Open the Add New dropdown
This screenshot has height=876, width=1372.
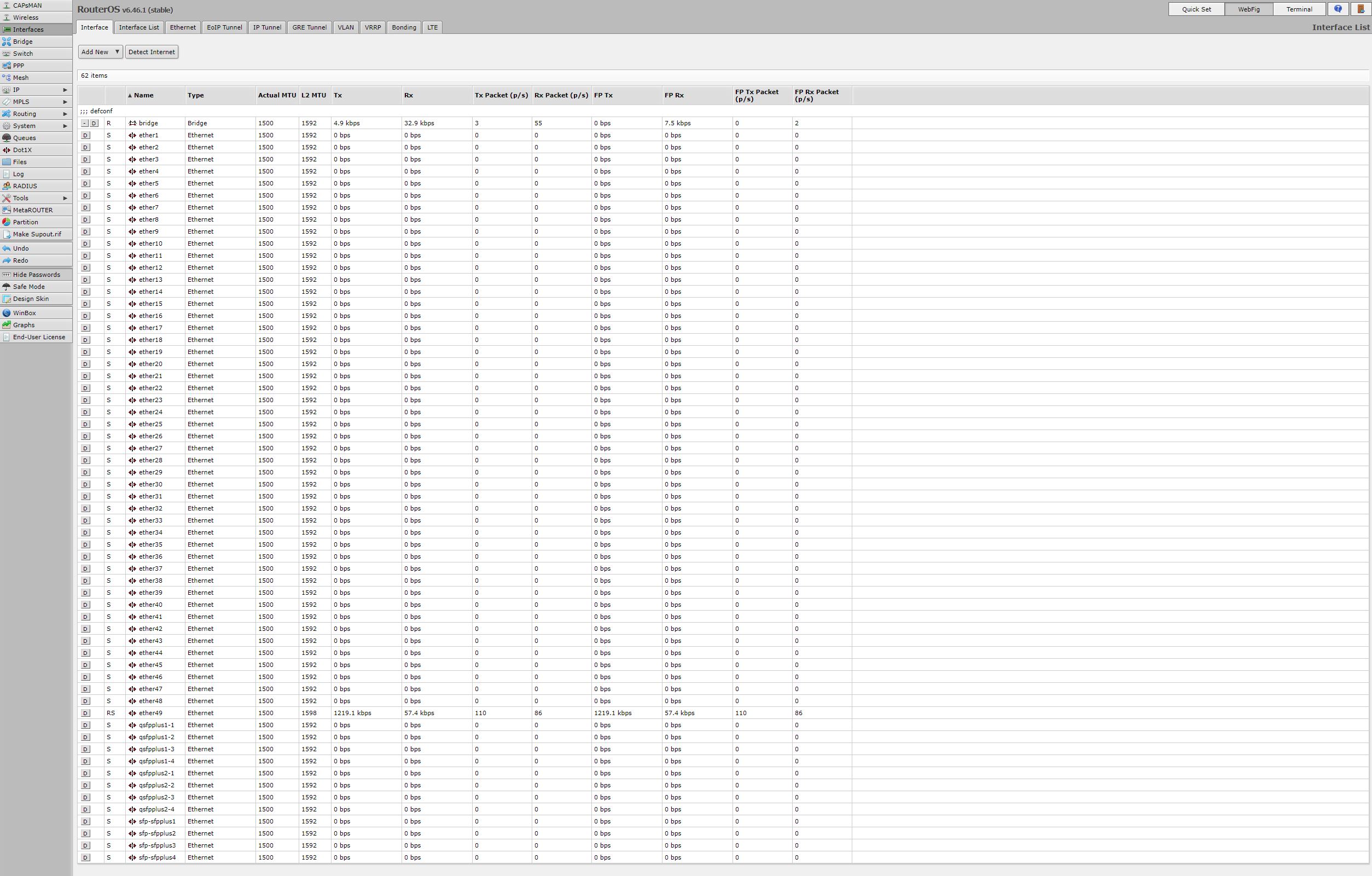[x=100, y=52]
